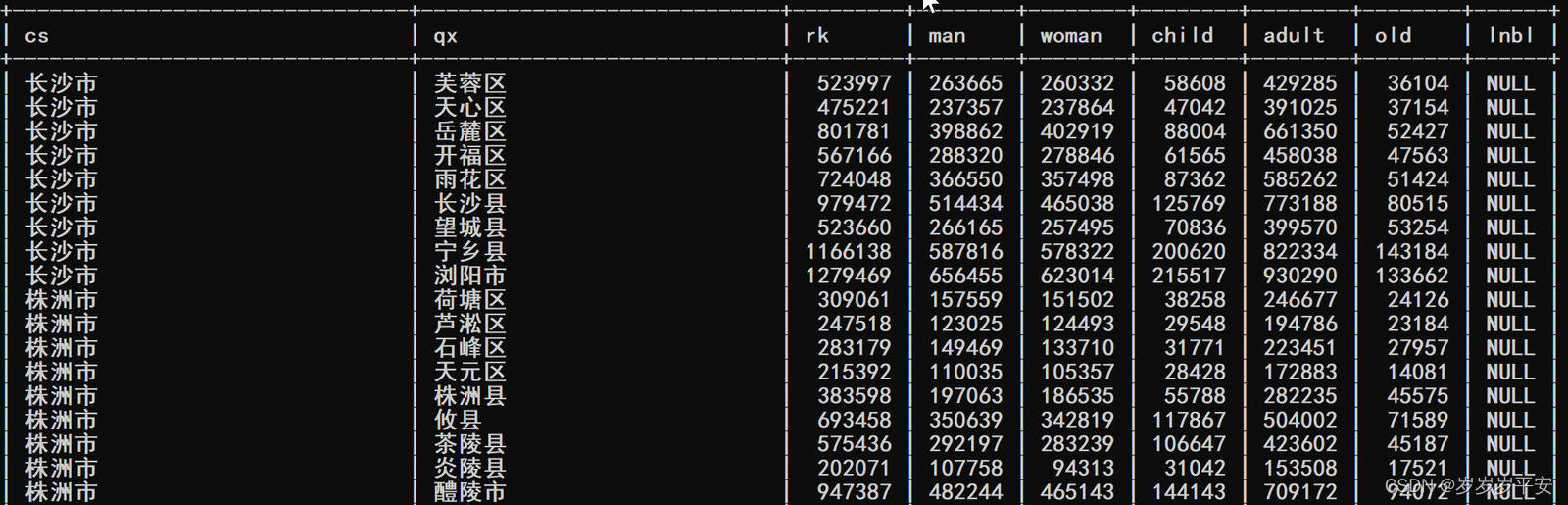Viewport: 1568px width, 505px height.
Task: Click the 'woman' column header
Action: [1071, 36]
